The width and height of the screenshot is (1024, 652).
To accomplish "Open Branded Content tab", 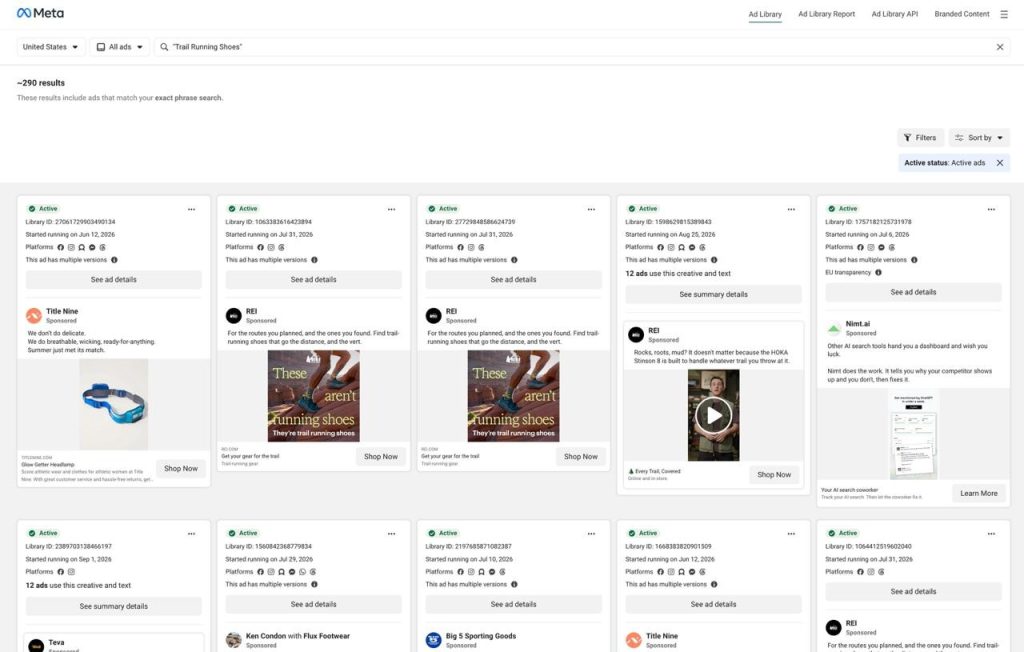I will [961, 14].
